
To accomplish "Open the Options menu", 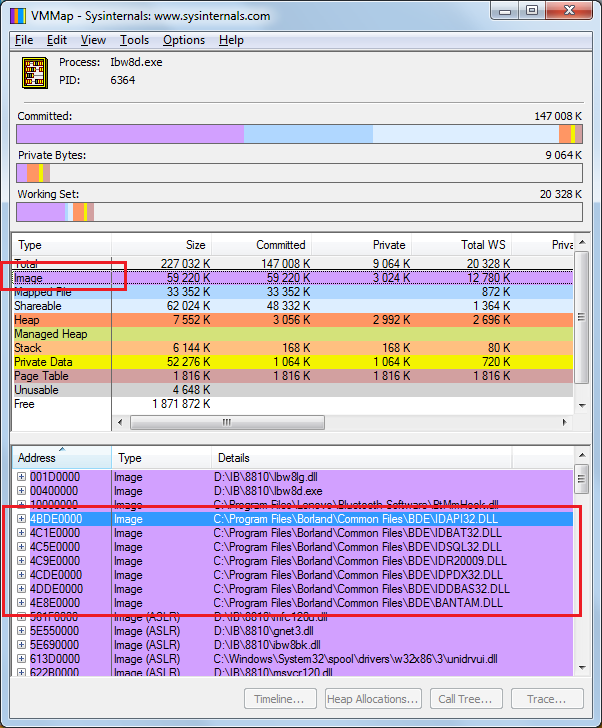I will (x=184, y=40).
